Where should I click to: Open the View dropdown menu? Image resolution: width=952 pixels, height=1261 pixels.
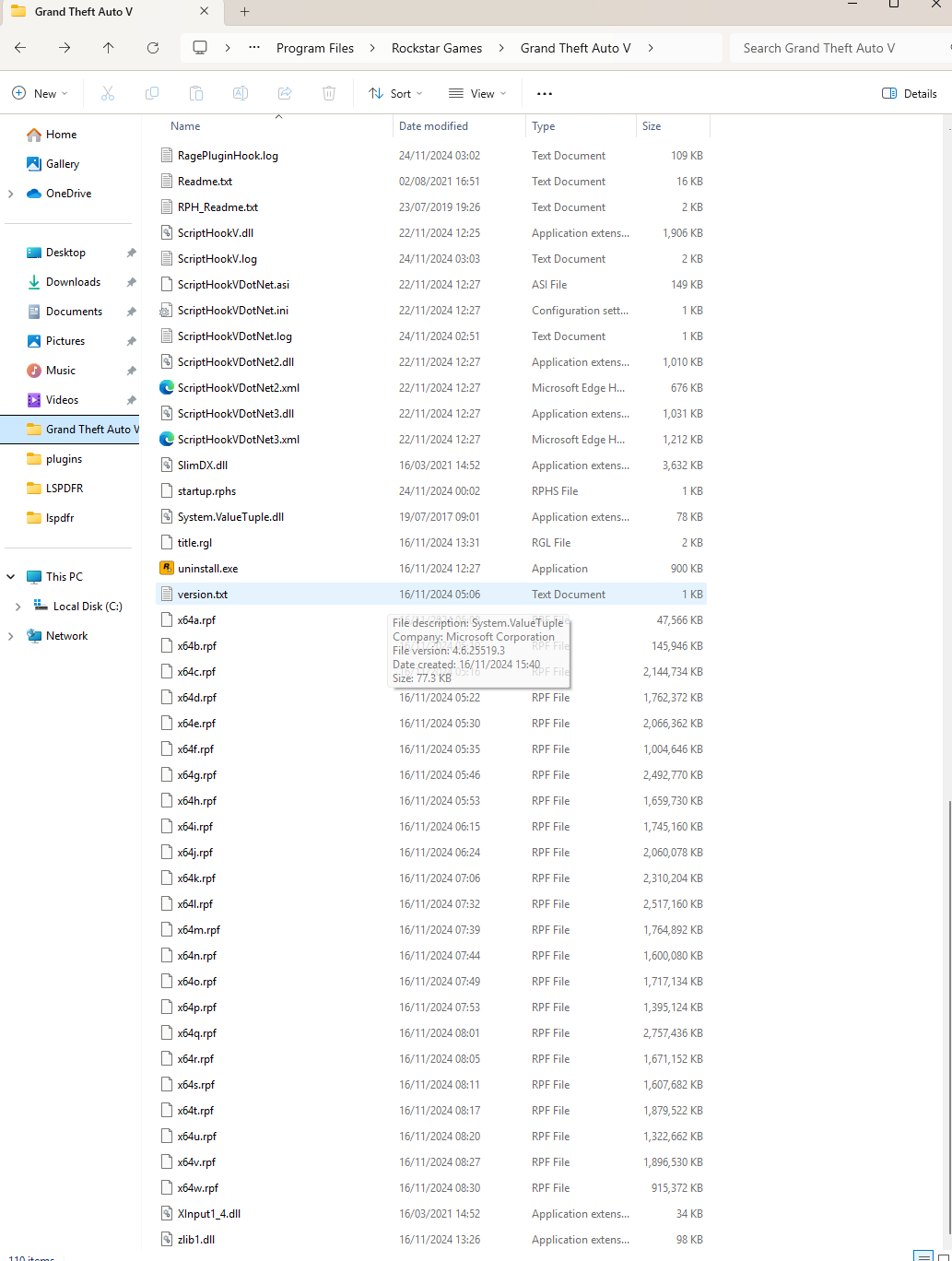point(477,93)
